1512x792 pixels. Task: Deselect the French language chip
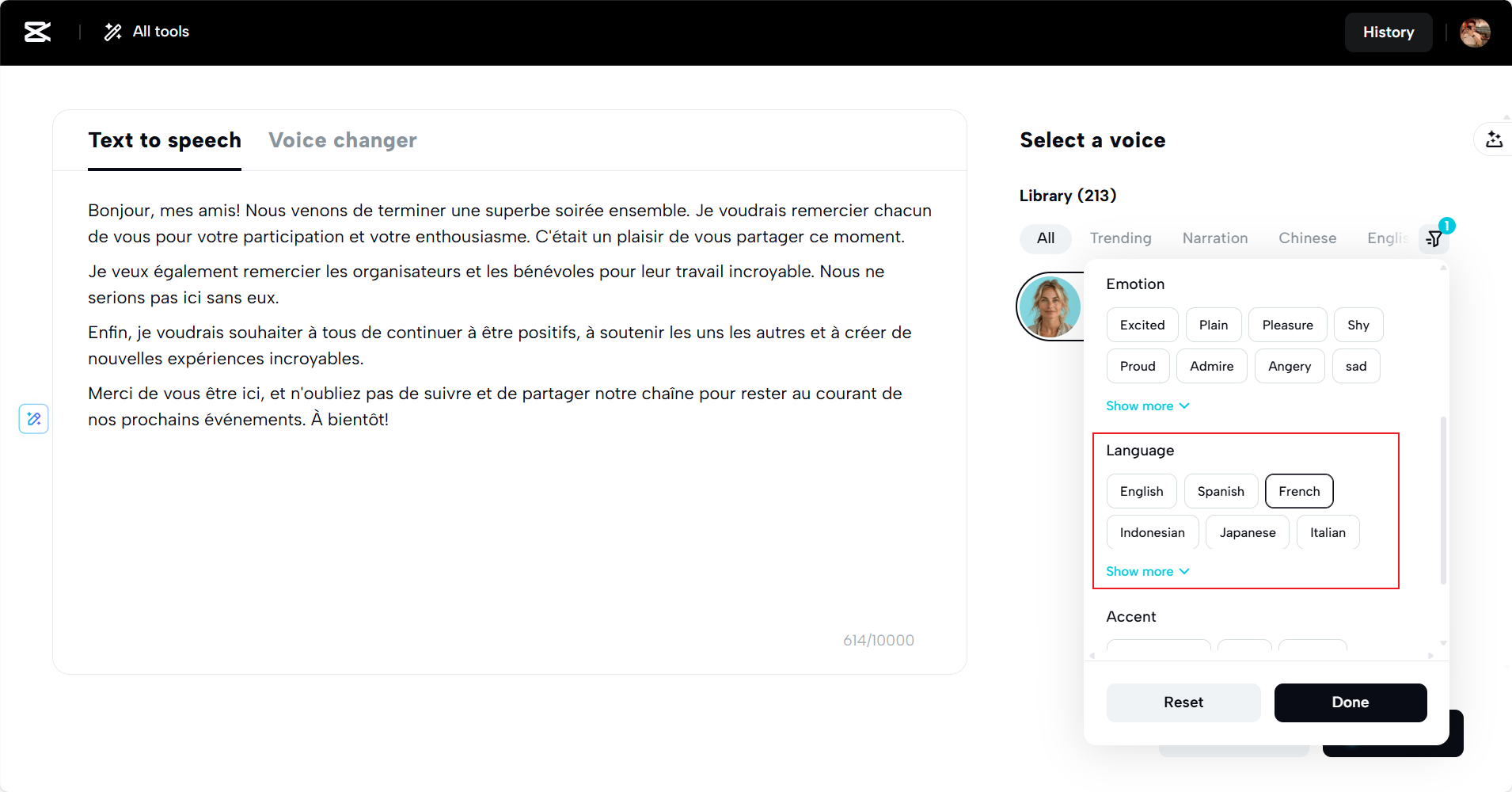[1299, 491]
